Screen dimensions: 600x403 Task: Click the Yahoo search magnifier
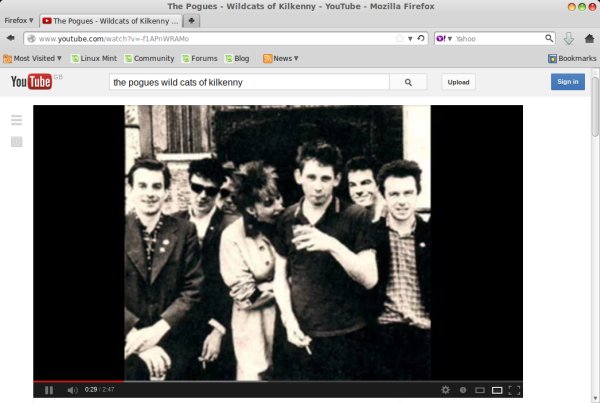coord(549,38)
